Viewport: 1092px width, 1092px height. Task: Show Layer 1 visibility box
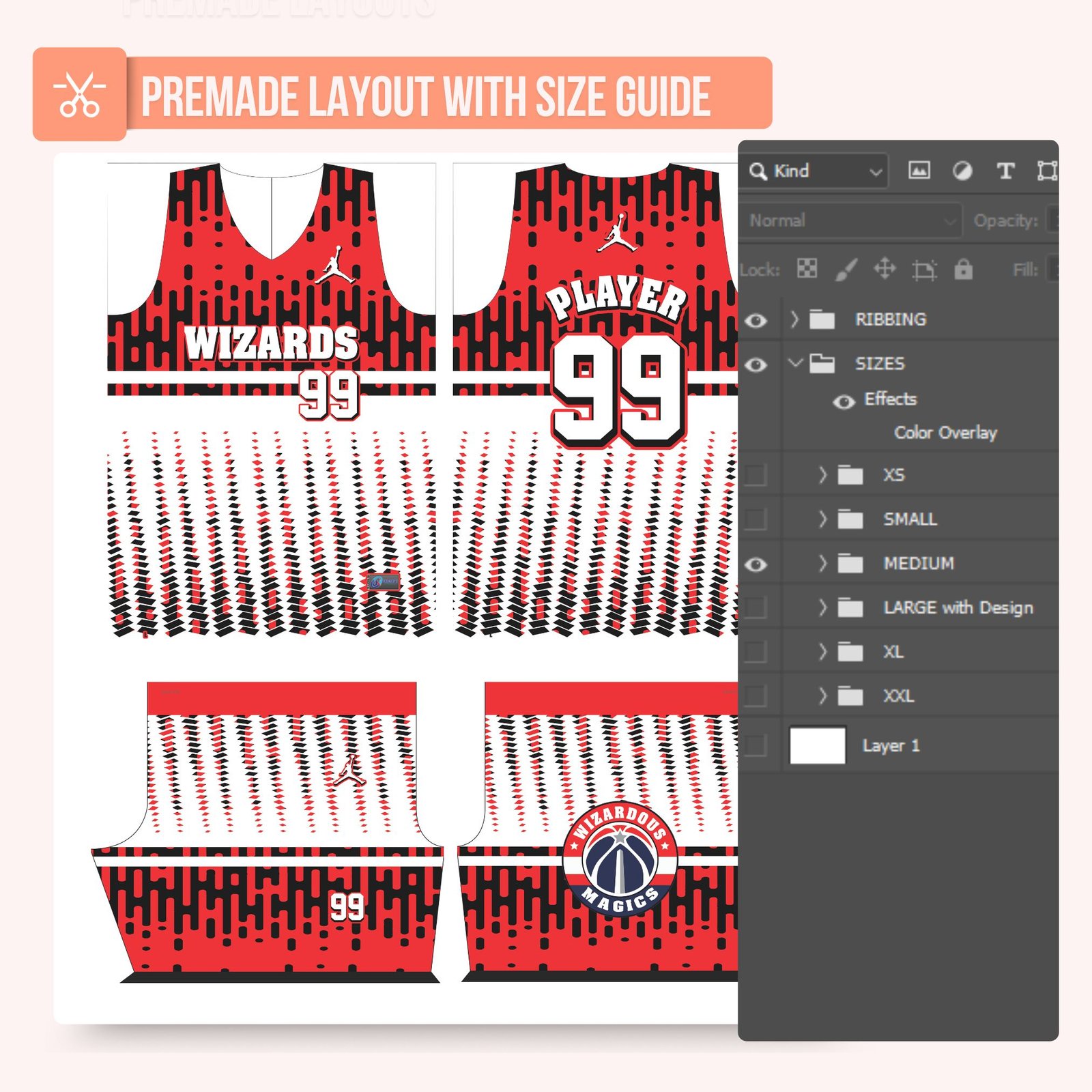tap(756, 745)
